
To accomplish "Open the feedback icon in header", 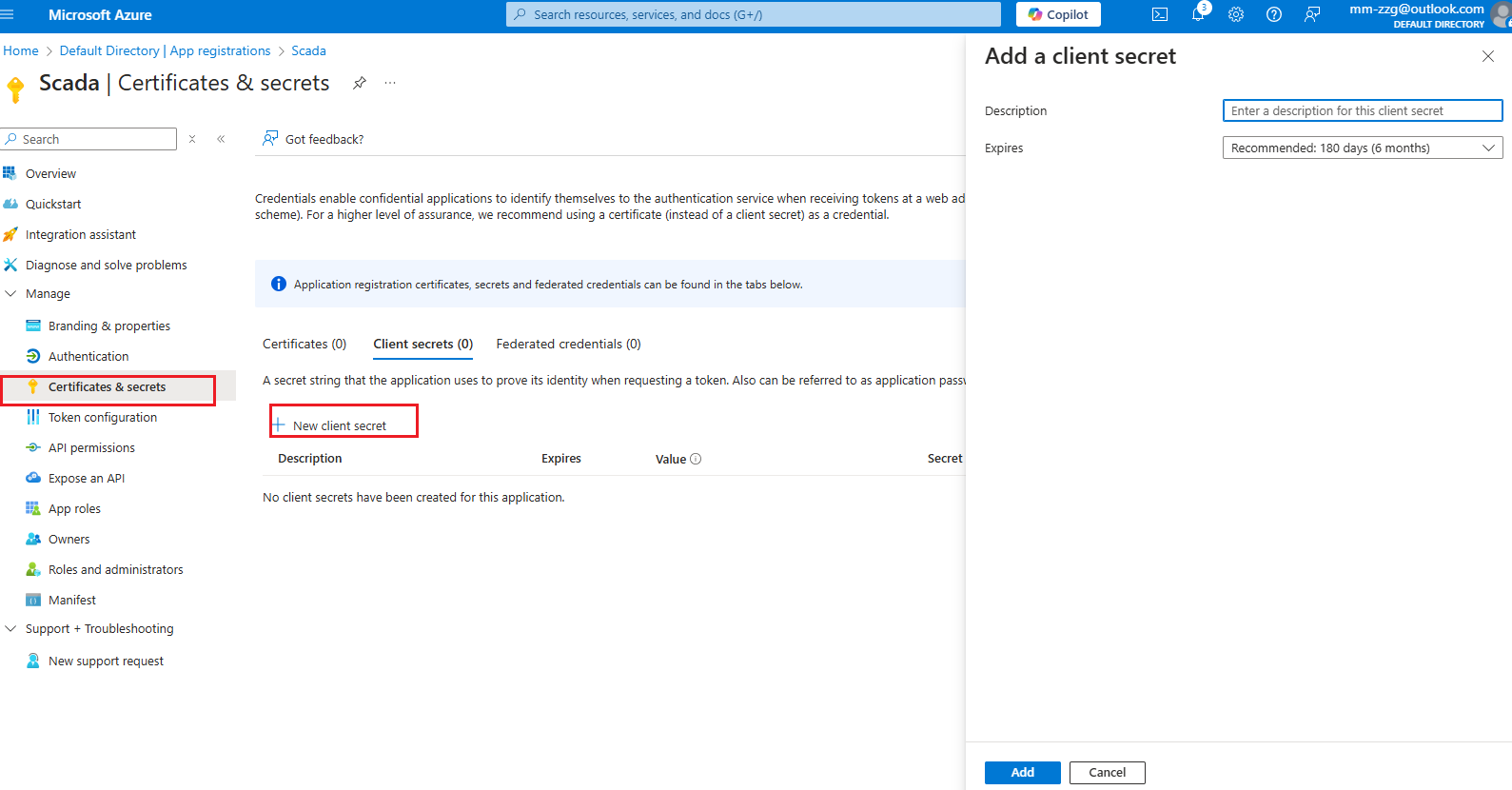I will click(1312, 14).
